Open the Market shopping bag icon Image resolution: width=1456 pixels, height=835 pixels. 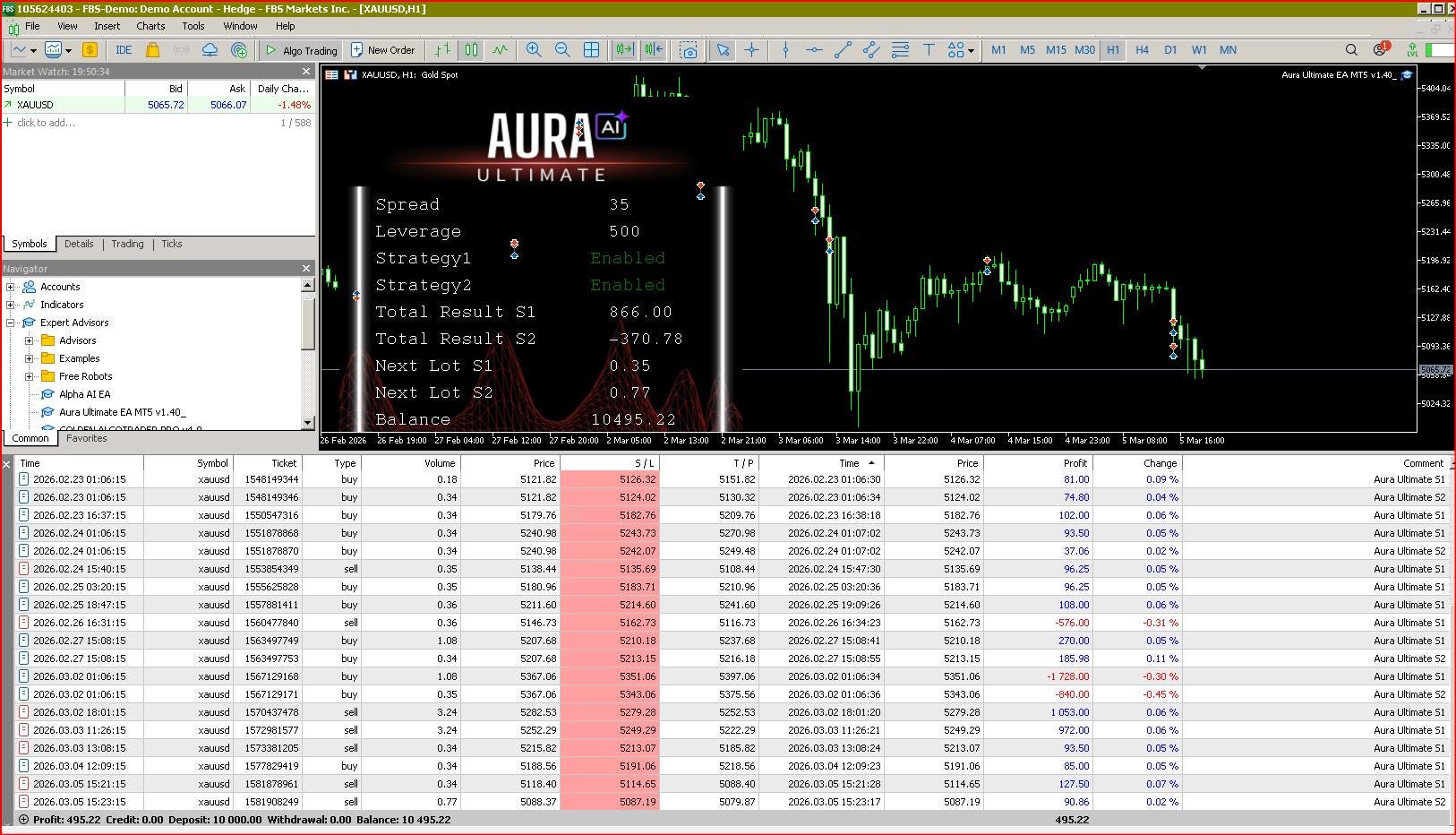[152, 50]
